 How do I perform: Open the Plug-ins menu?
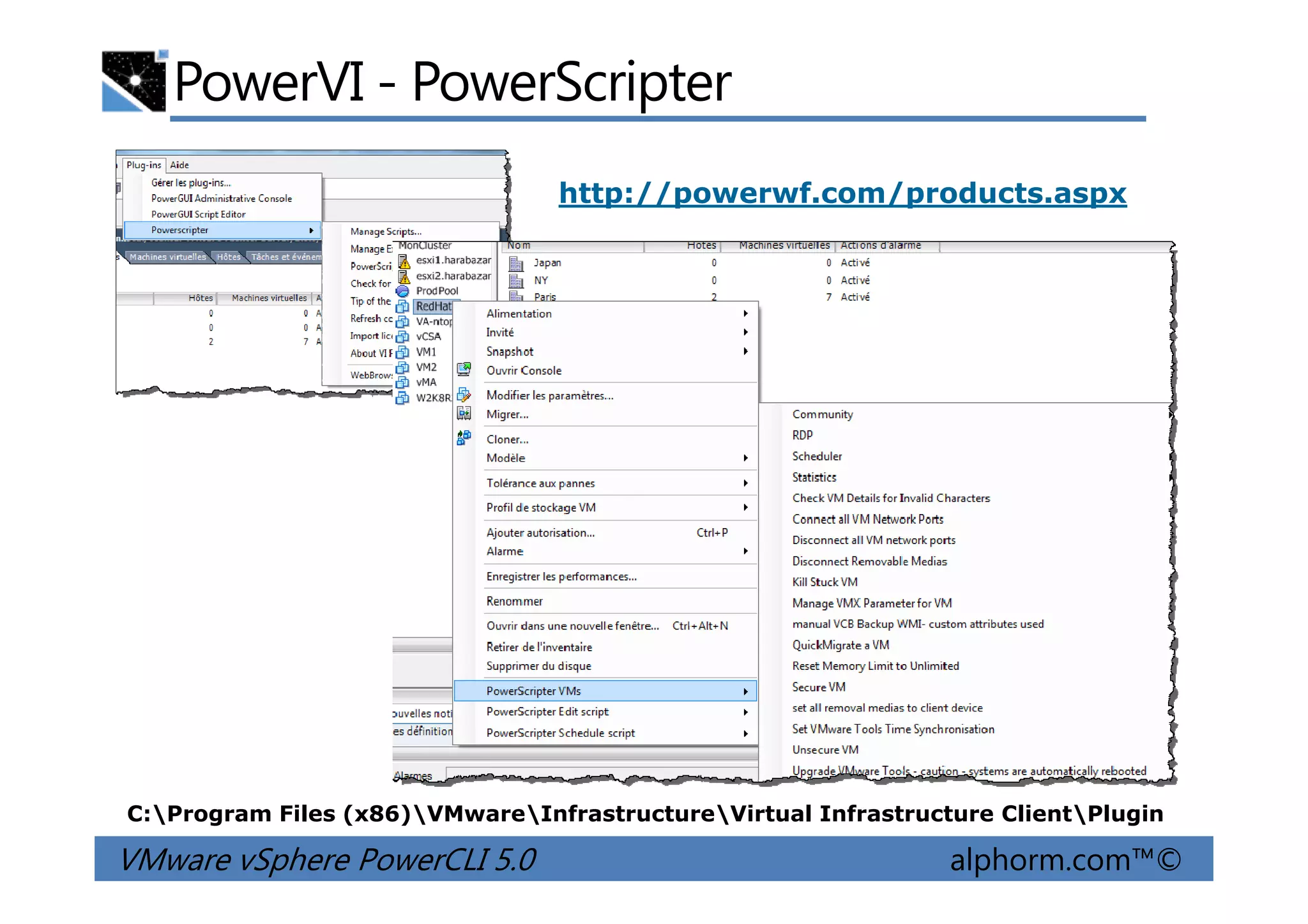144,165
